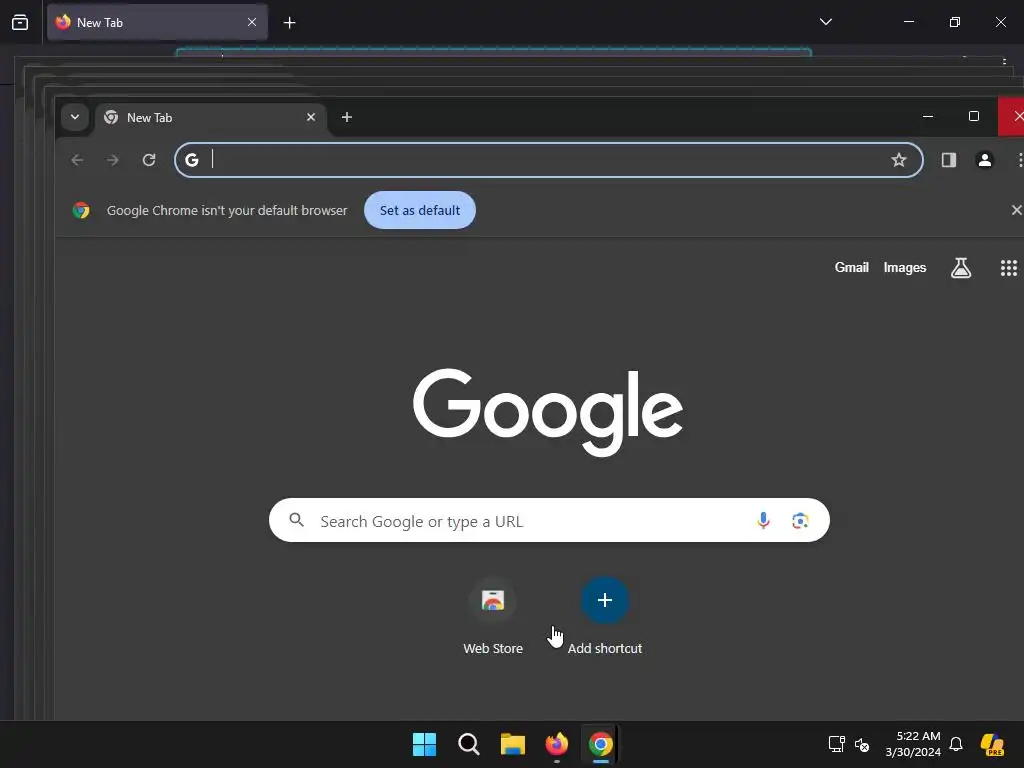Go forward in Chrome

pos(113,160)
